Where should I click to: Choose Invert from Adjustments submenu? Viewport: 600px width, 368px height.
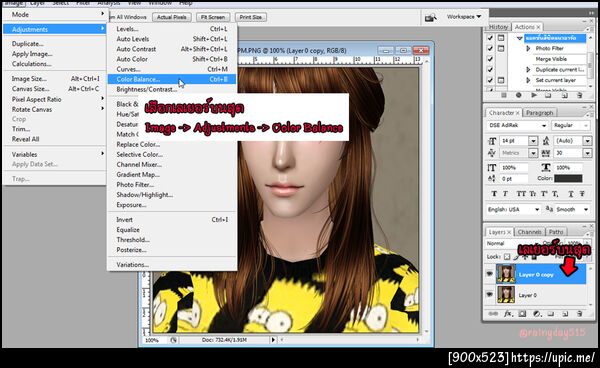pyautogui.click(x=172, y=220)
